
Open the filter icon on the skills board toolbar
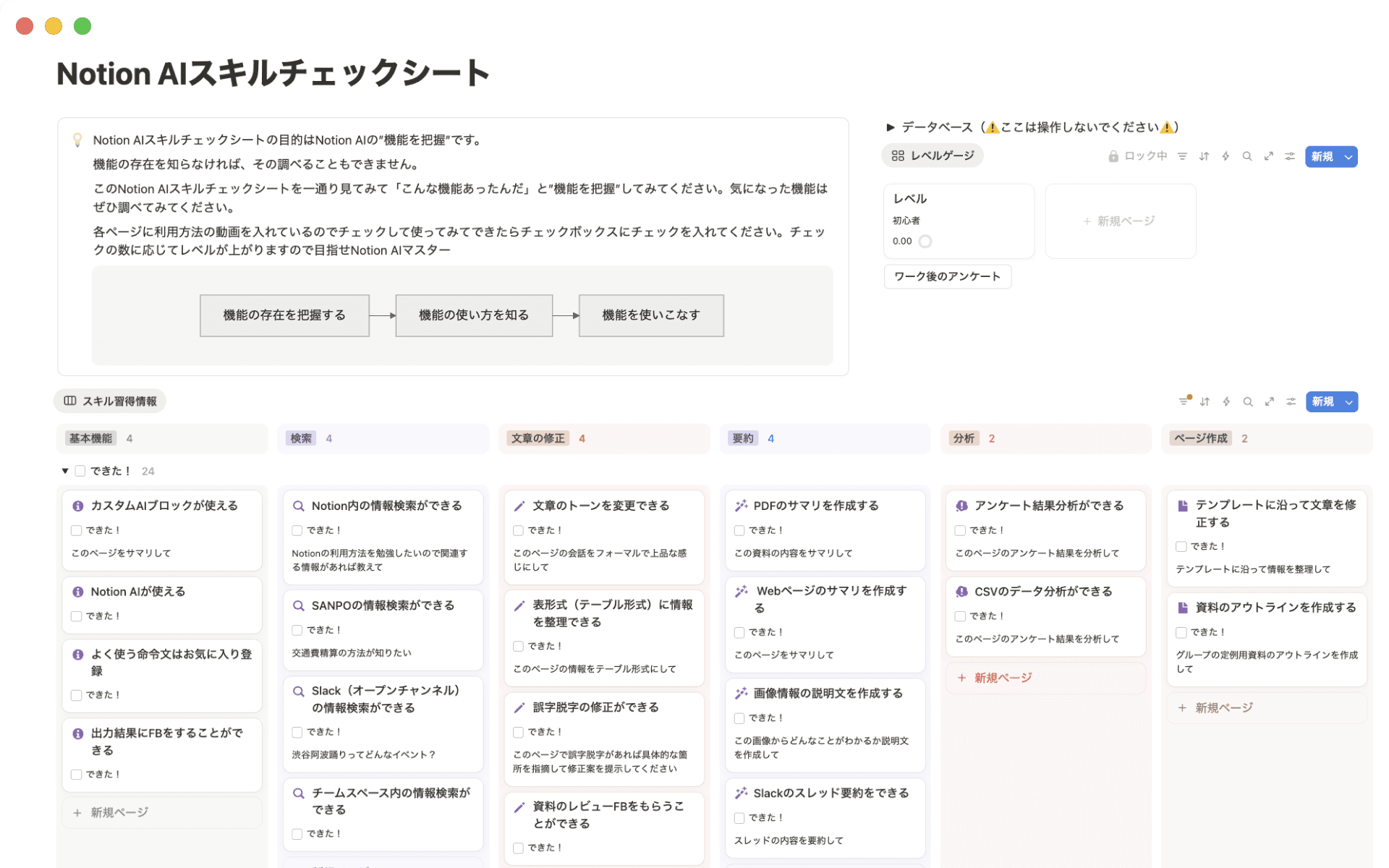pyautogui.click(x=1184, y=401)
